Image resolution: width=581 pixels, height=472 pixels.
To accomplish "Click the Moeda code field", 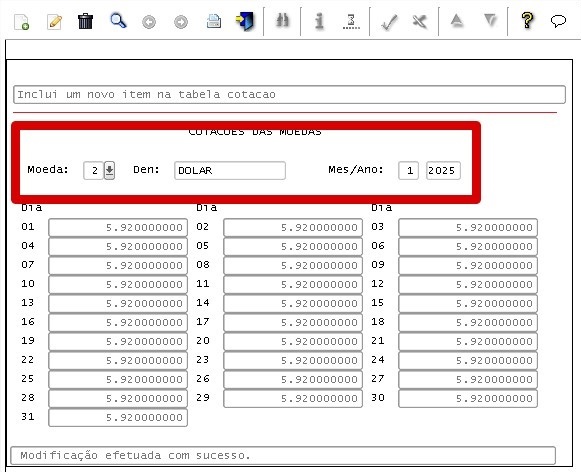I will pyautogui.click(x=93, y=170).
